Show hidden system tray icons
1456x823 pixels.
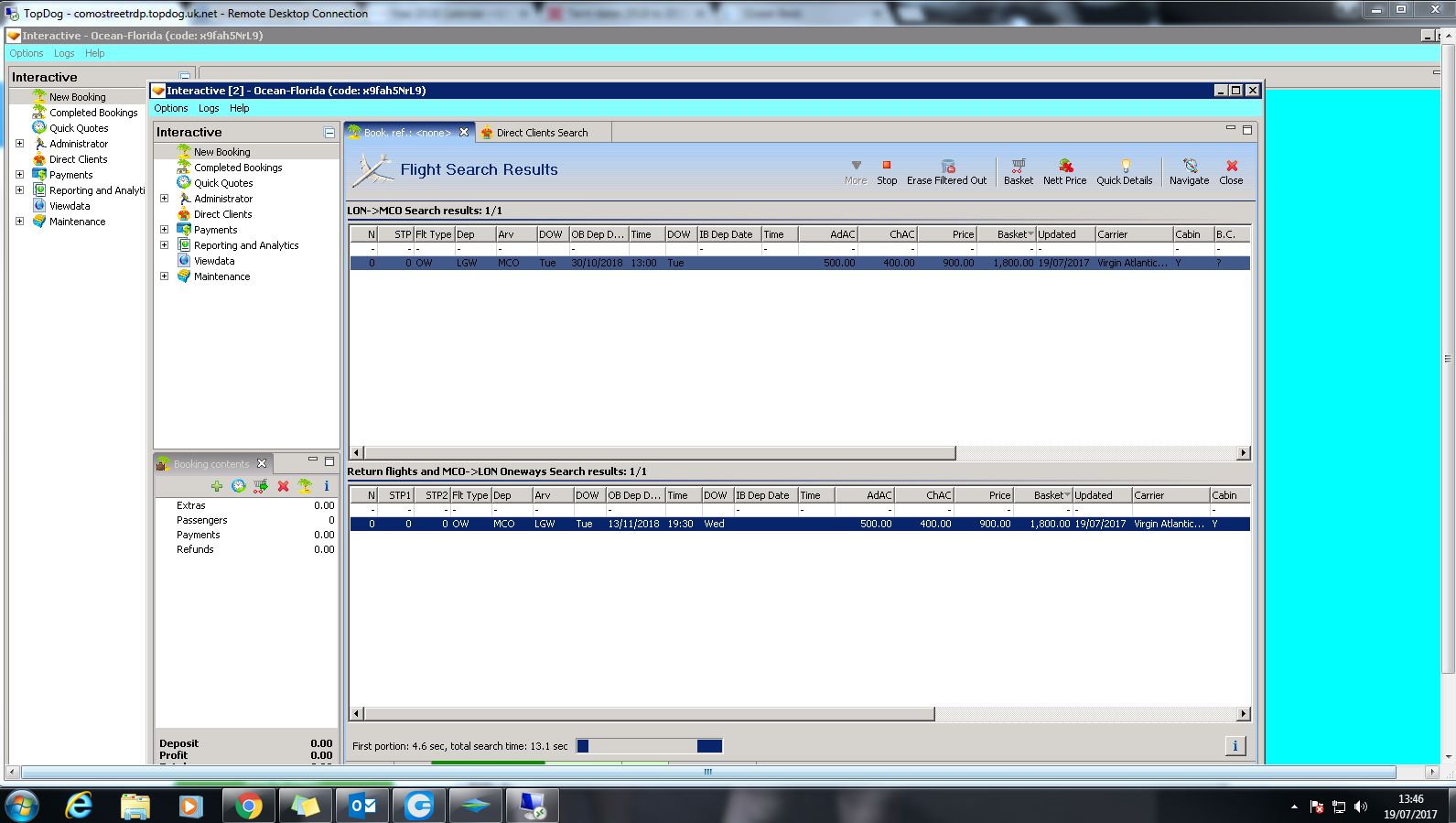click(1294, 807)
